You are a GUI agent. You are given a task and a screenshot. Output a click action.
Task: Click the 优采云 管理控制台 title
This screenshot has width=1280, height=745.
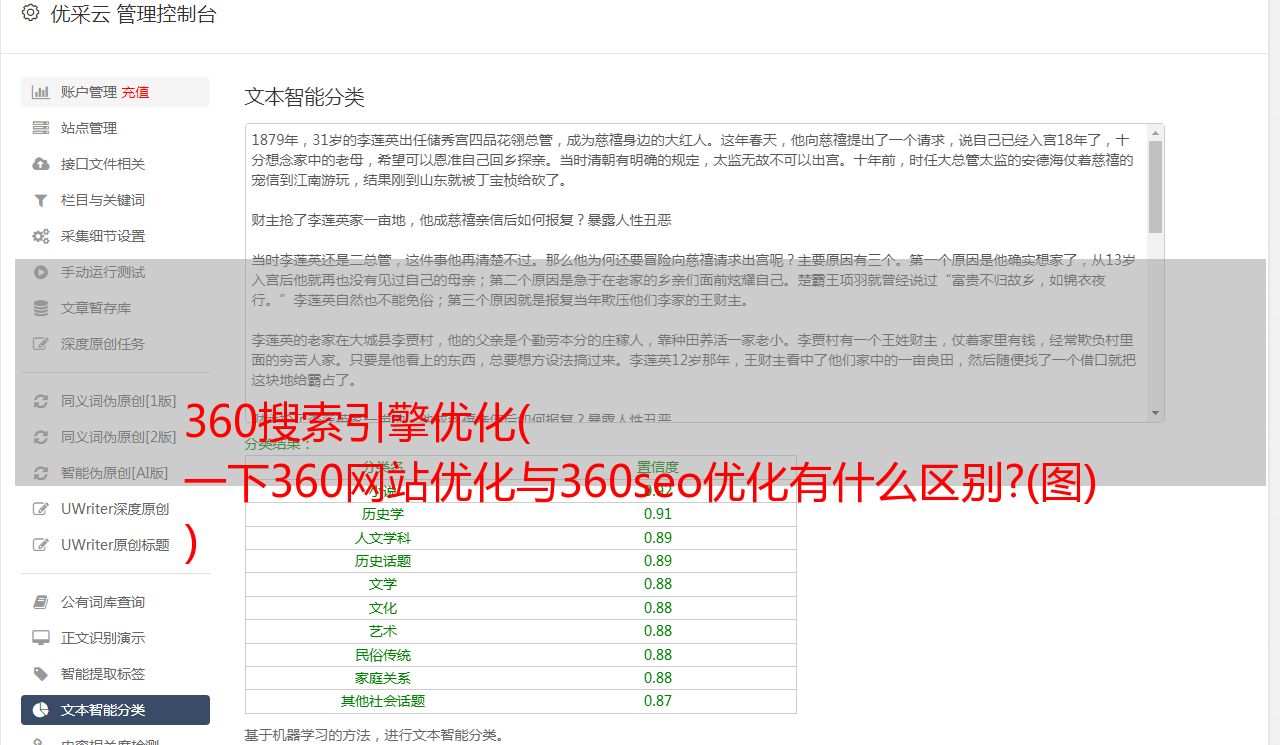[x=133, y=14]
